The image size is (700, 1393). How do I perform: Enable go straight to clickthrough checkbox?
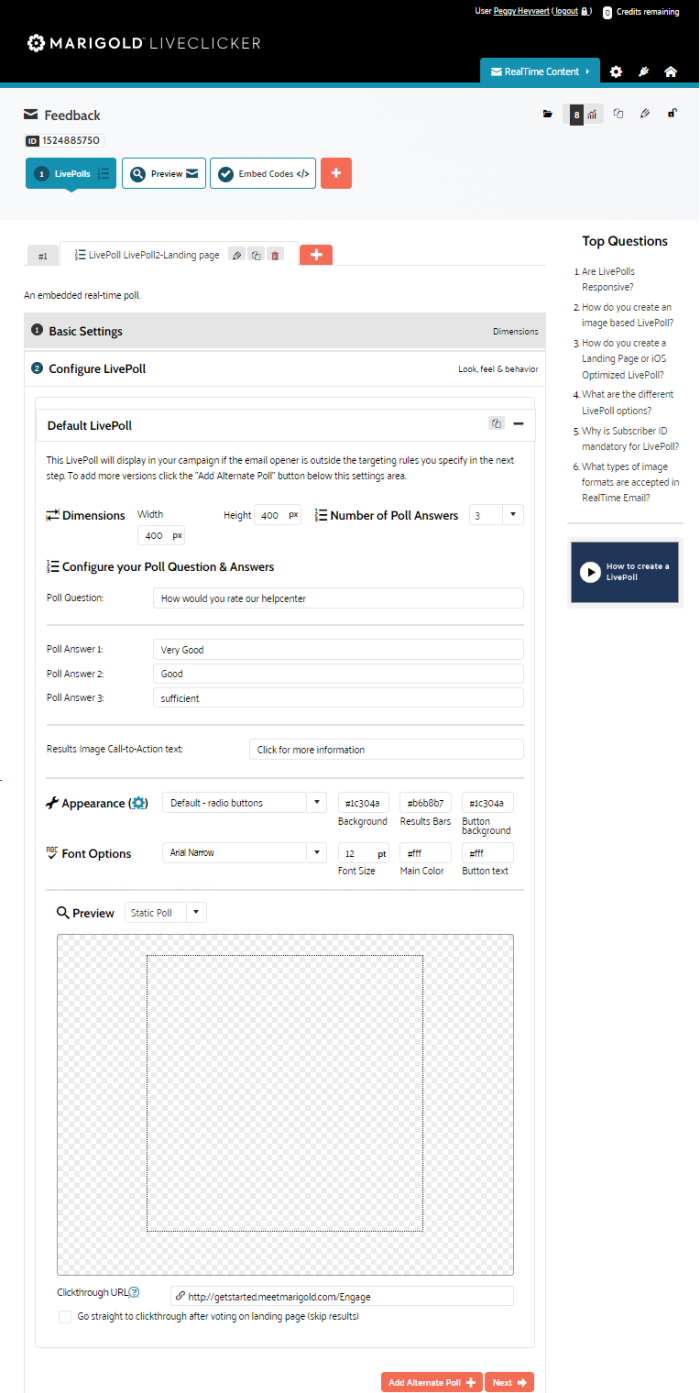pos(66,1317)
